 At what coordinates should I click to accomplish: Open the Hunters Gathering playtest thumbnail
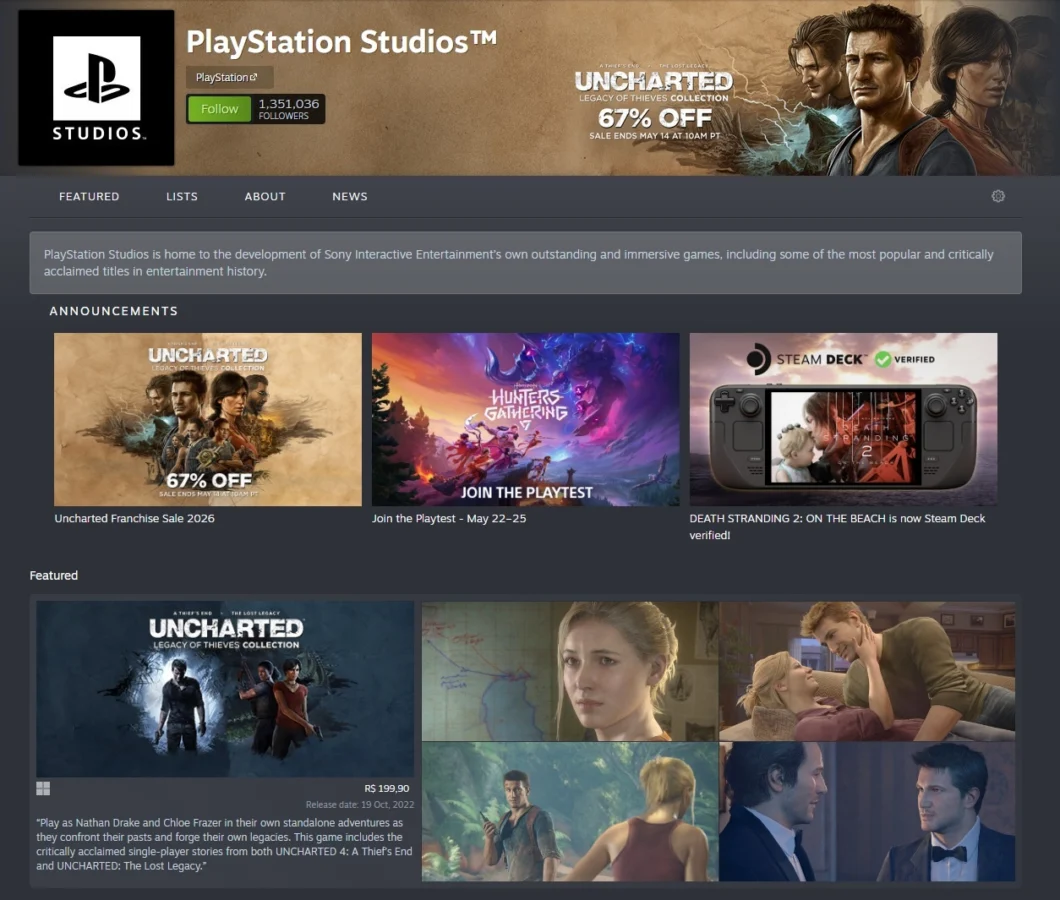coord(525,419)
